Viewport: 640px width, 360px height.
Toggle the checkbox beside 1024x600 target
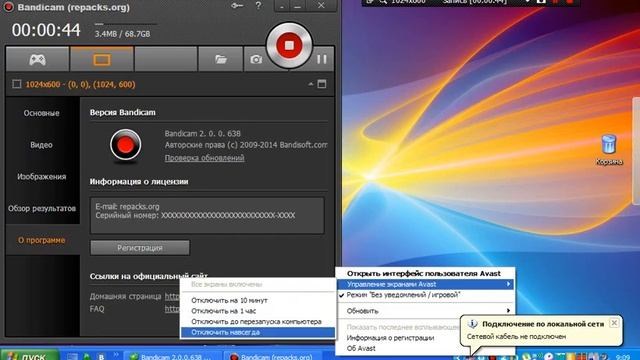17,84
